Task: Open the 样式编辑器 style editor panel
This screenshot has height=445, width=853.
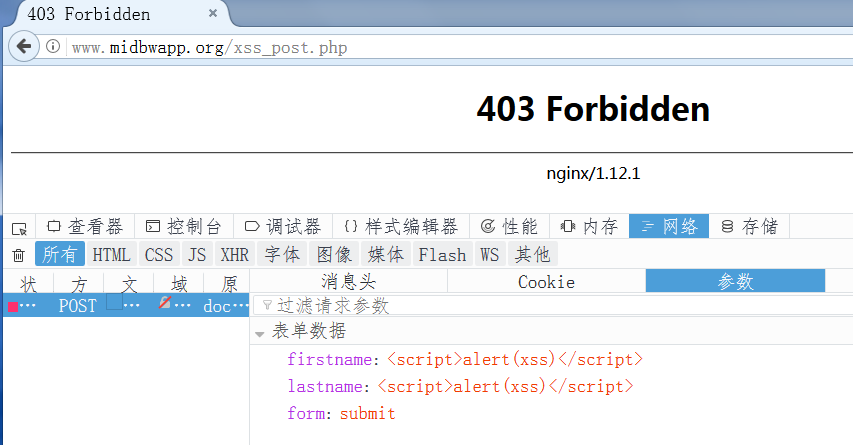Action: [401, 226]
